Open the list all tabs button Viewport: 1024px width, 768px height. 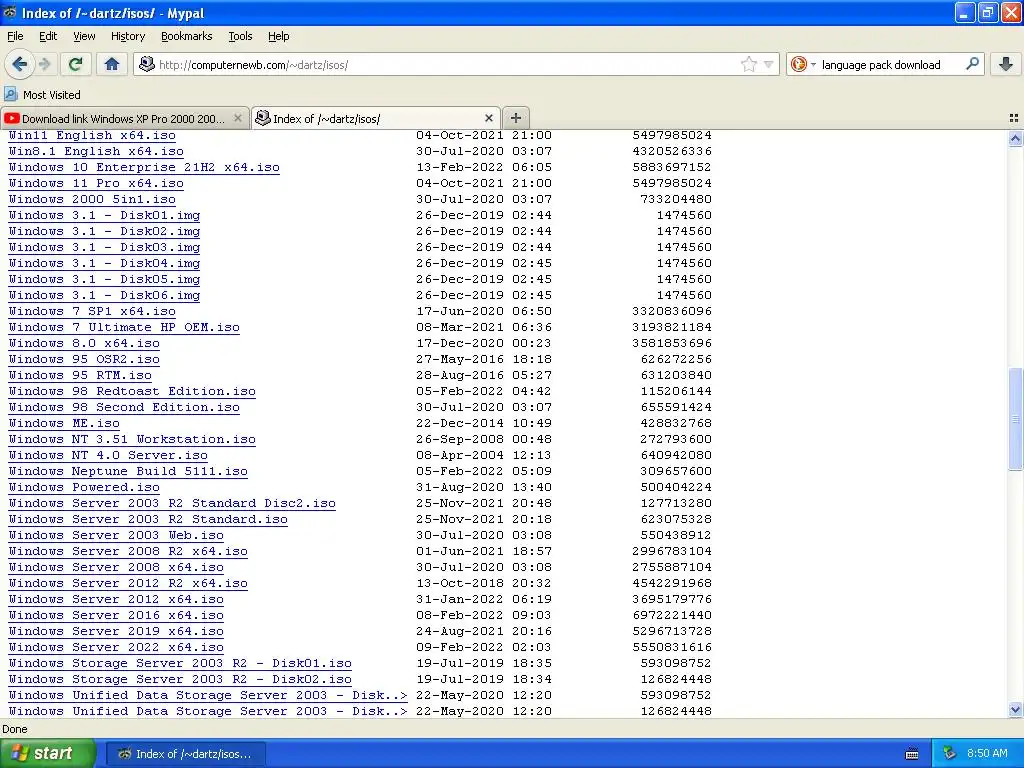pos(1014,118)
